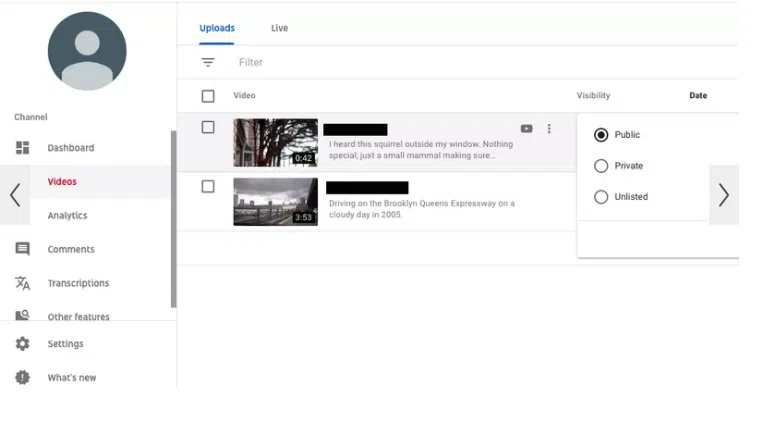Select the Unlisted visibility radio button
The width and height of the screenshot is (778, 424).
click(601, 197)
